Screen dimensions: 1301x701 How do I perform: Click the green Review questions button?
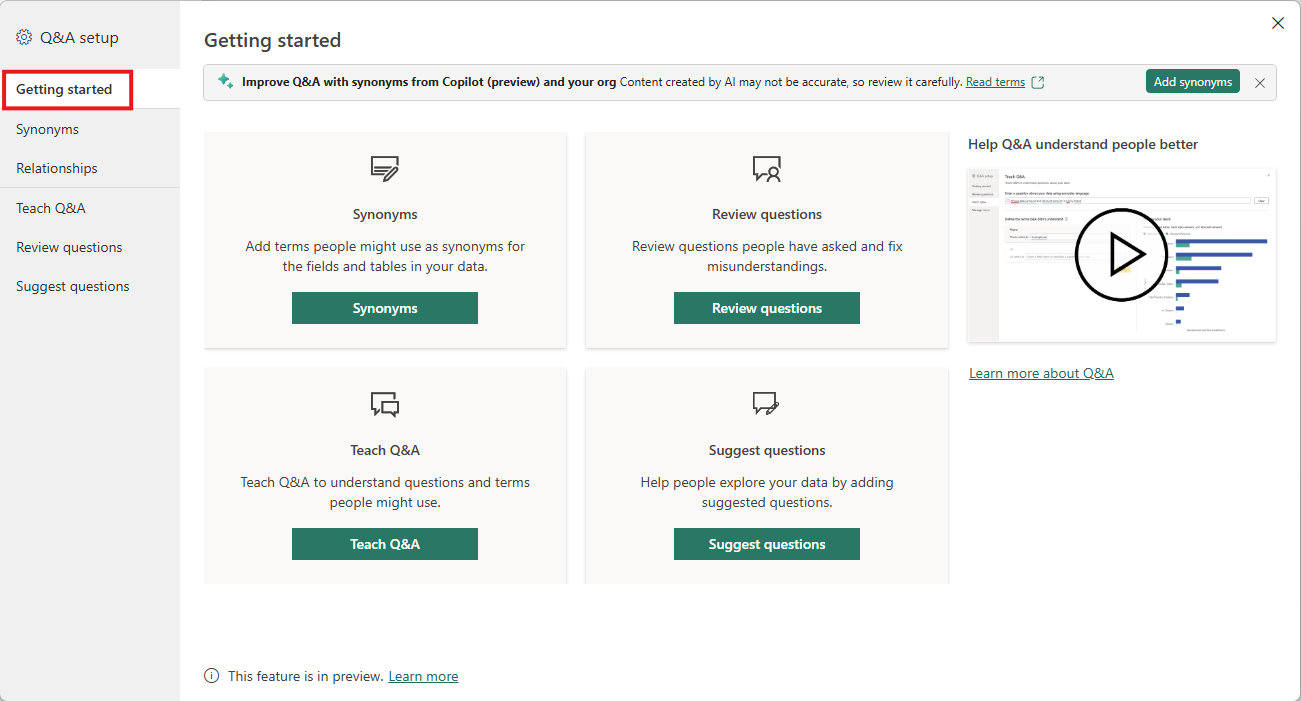(767, 308)
